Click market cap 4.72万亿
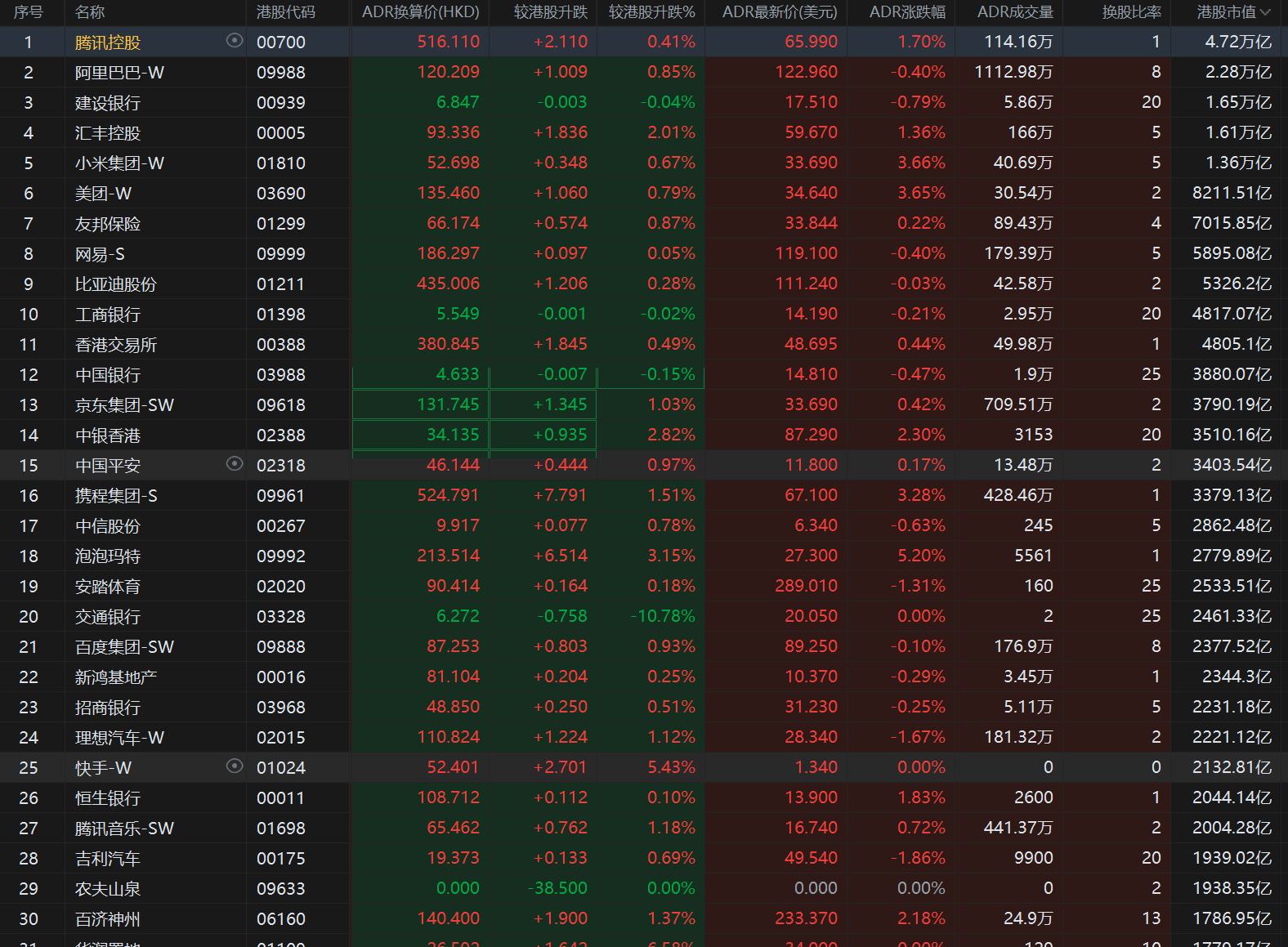The width and height of the screenshot is (1288, 947). pos(1238,42)
